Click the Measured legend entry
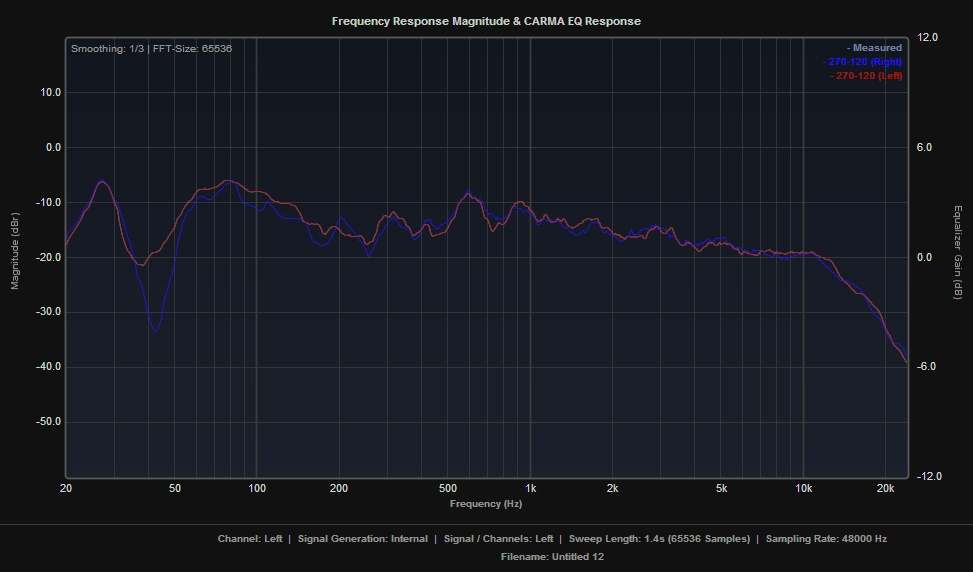This screenshot has width=973, height=572. (874, 48)
